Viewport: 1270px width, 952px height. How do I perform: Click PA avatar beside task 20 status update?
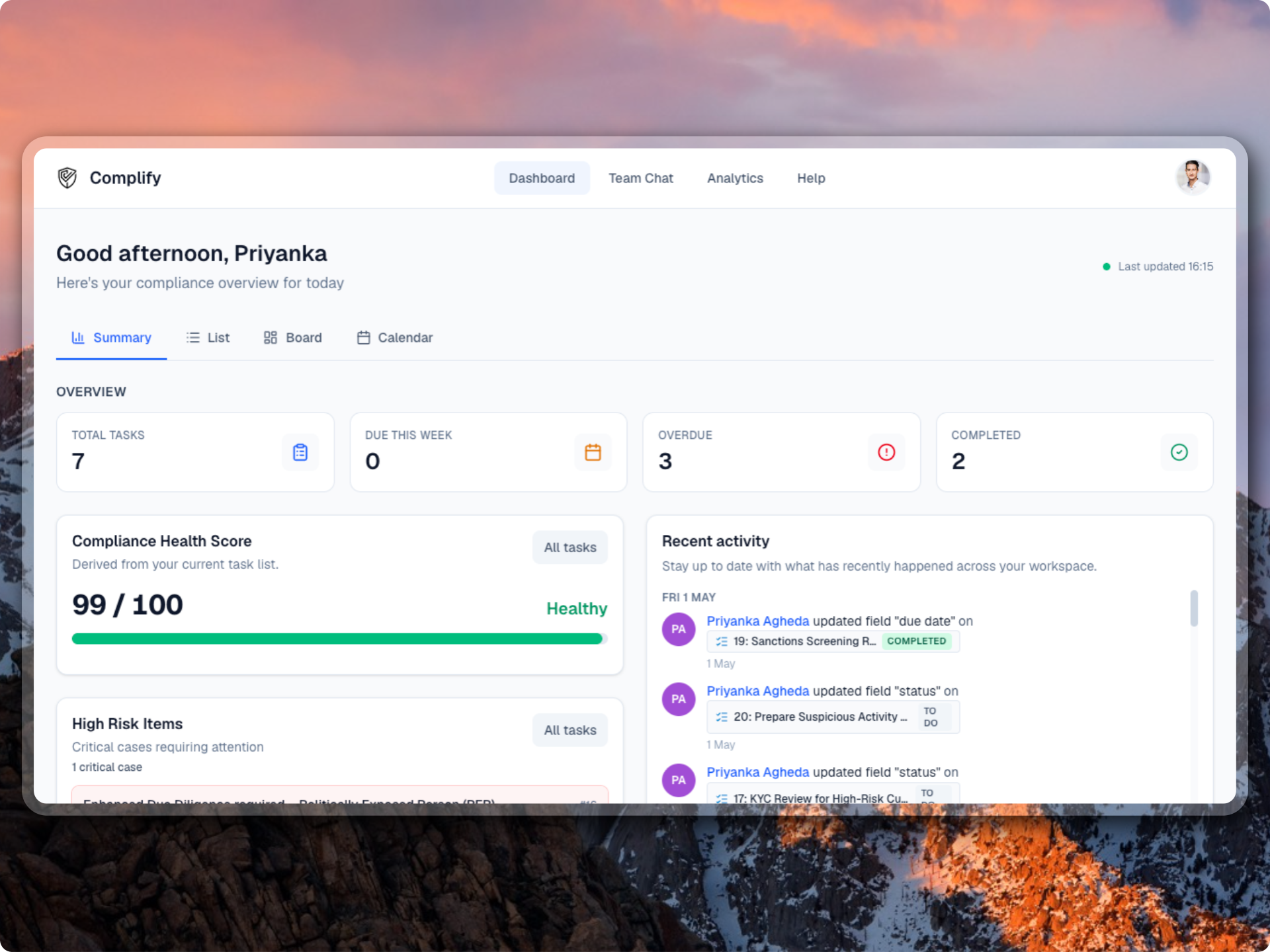coord(679,699)
